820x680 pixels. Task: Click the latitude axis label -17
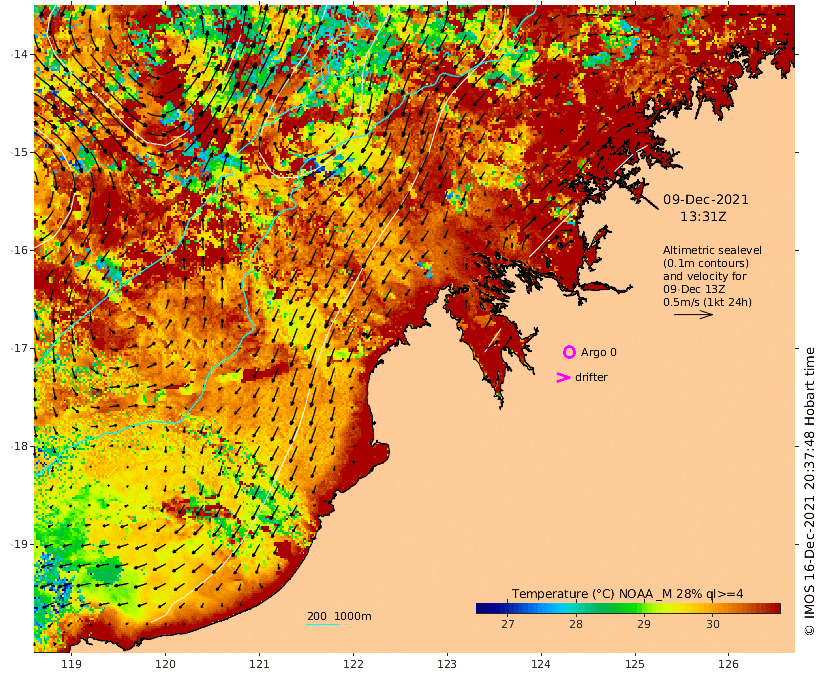19,348
